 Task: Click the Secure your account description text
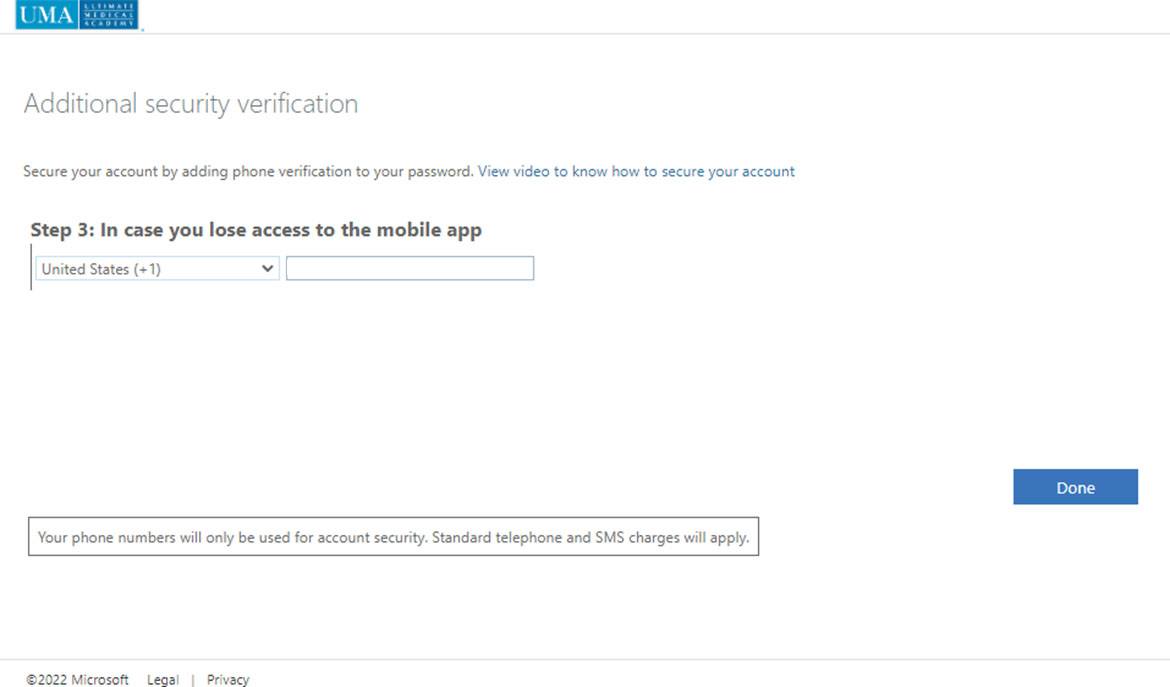tap(248, 172)
